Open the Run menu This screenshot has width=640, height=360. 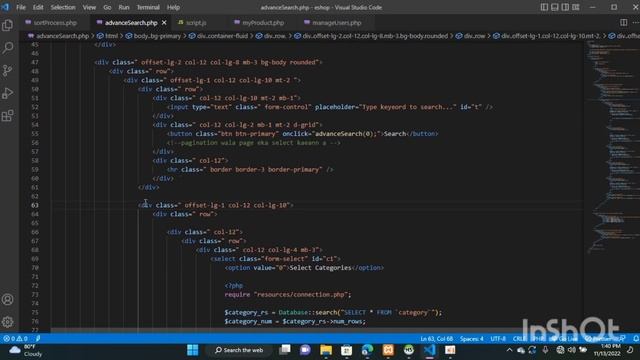click(x=124, y=7)
